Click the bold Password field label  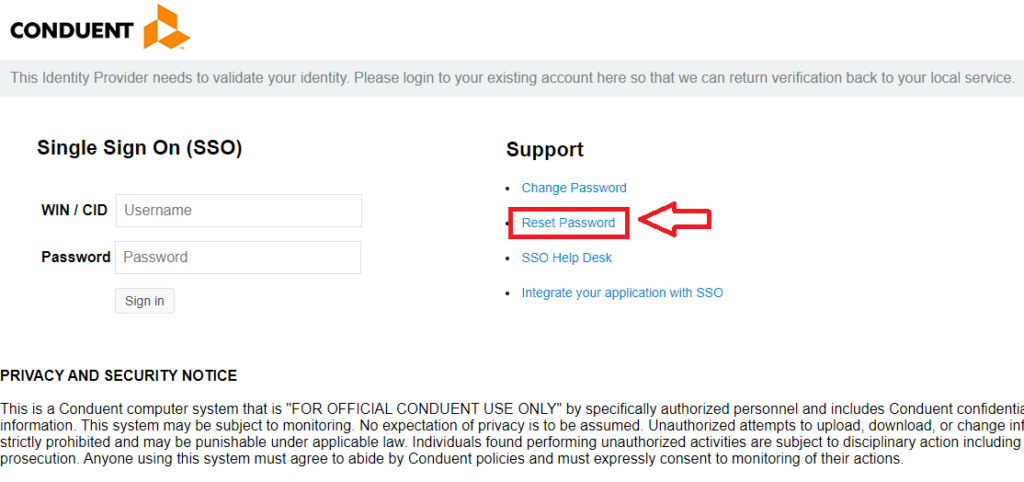click(76, 257)
